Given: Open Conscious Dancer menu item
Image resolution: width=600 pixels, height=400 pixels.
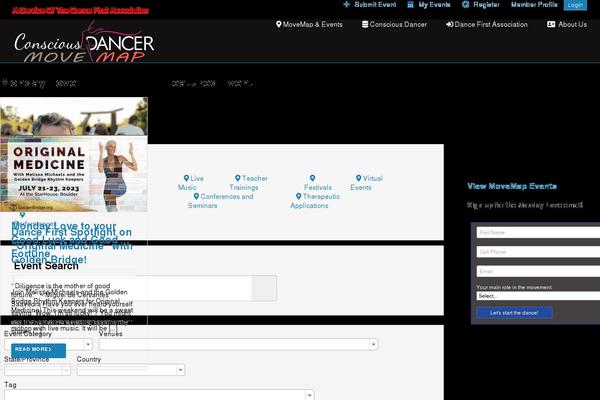Looking at the screenshot, I should 394,24.
